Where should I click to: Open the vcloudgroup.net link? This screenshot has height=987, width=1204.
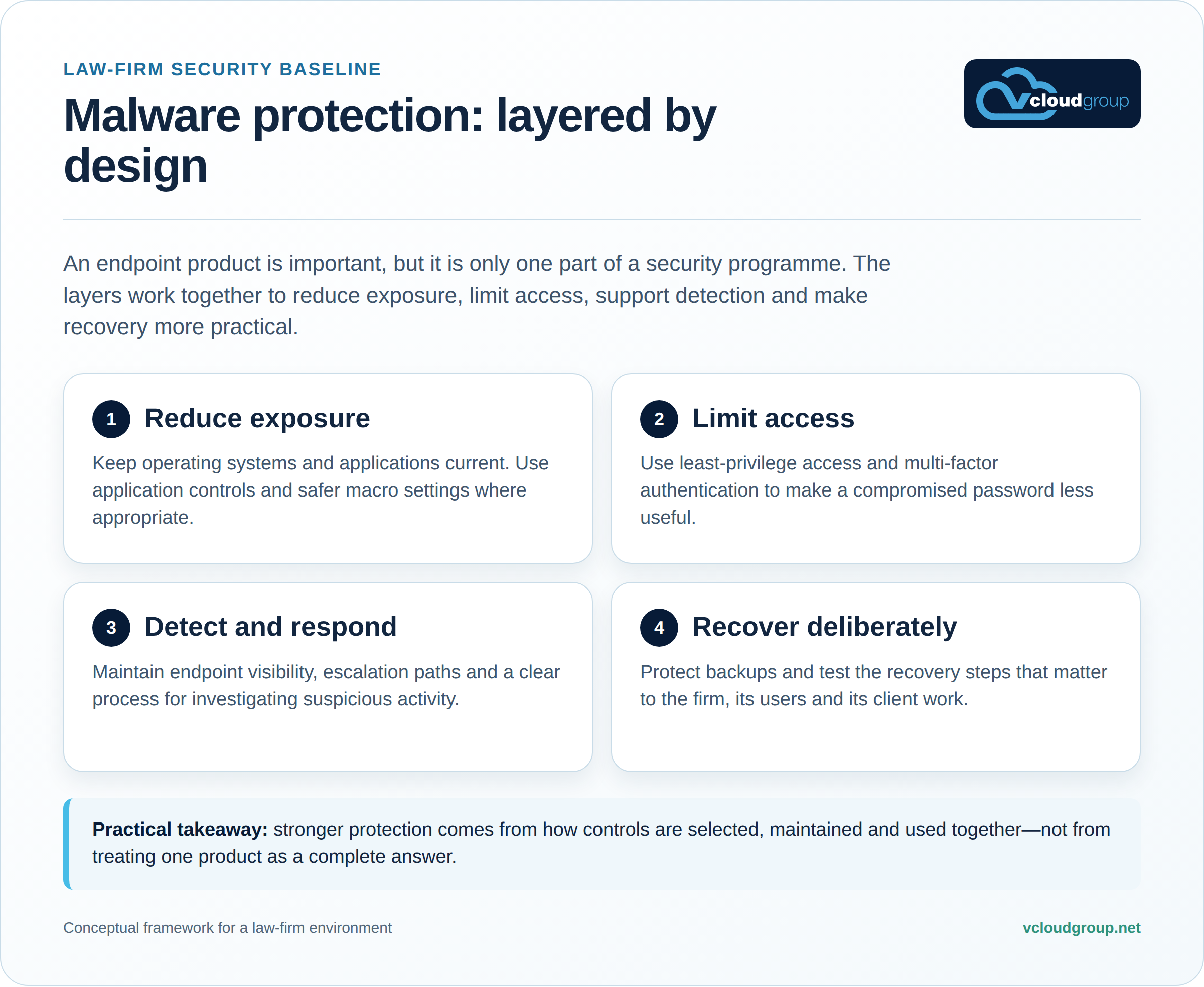[1081, 928]
